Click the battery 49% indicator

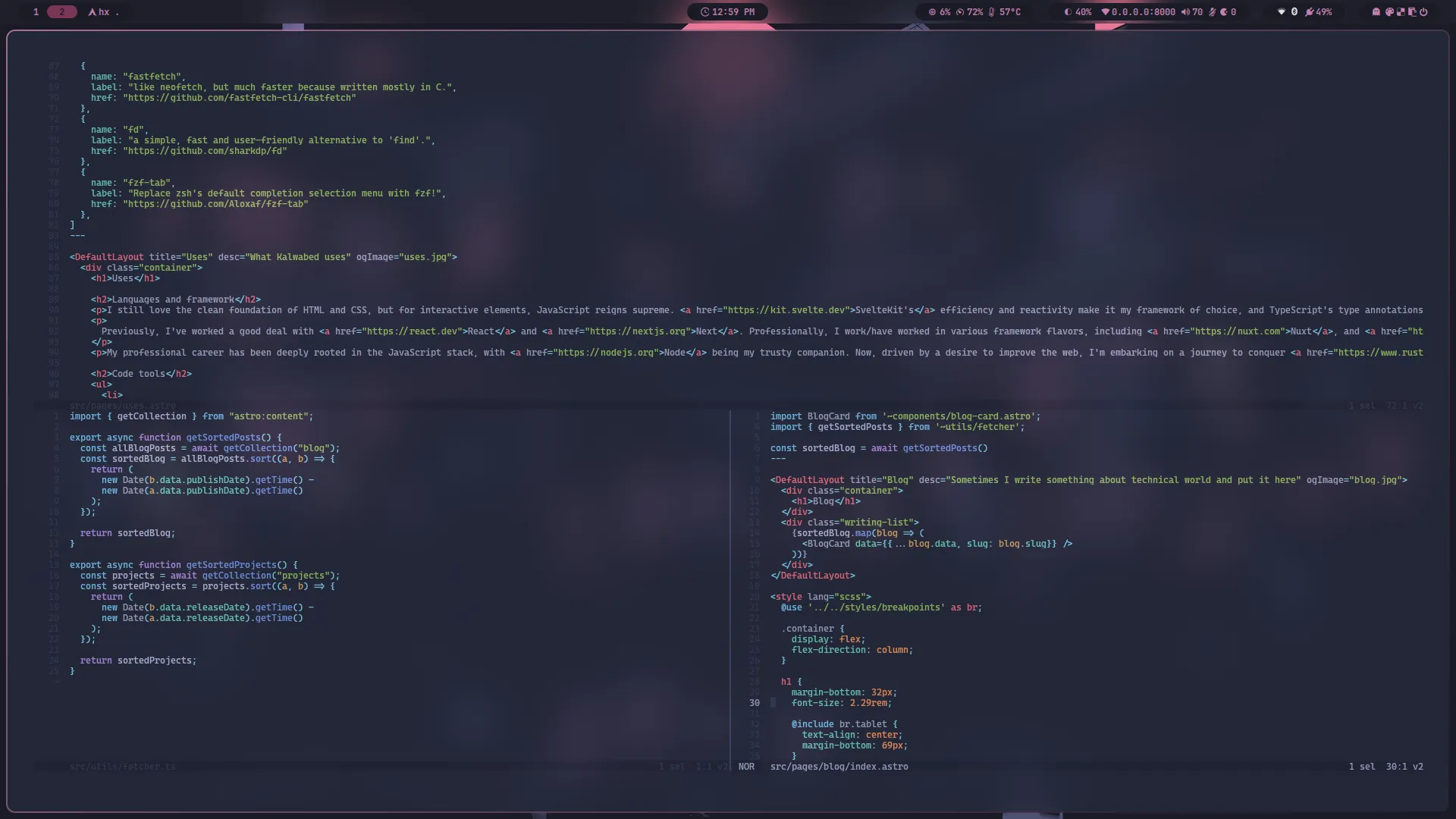click(1318, 12)
